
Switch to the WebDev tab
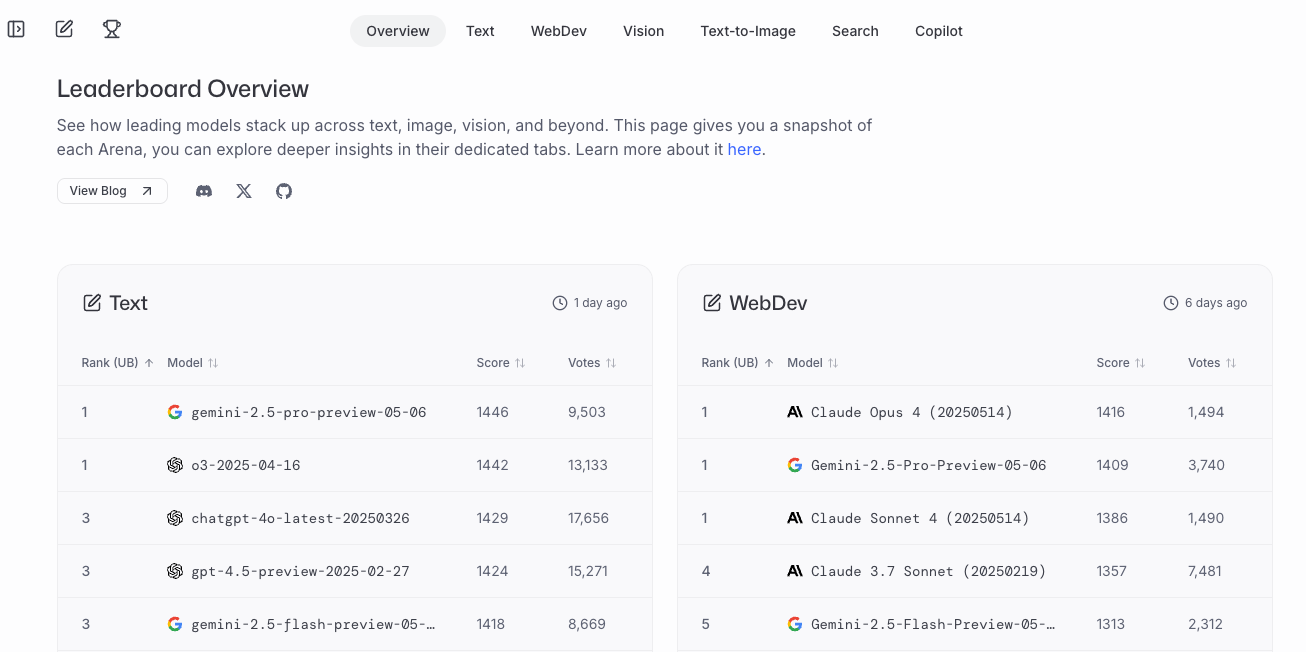pos(559,31)
